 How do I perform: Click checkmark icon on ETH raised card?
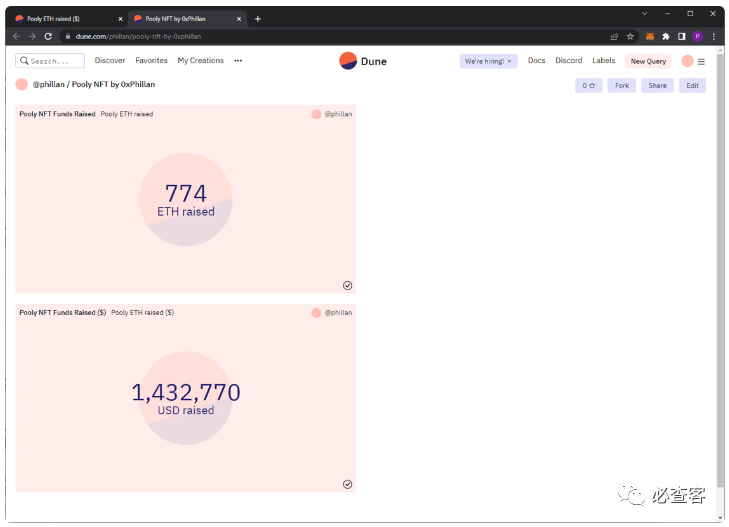click(347, 285)
